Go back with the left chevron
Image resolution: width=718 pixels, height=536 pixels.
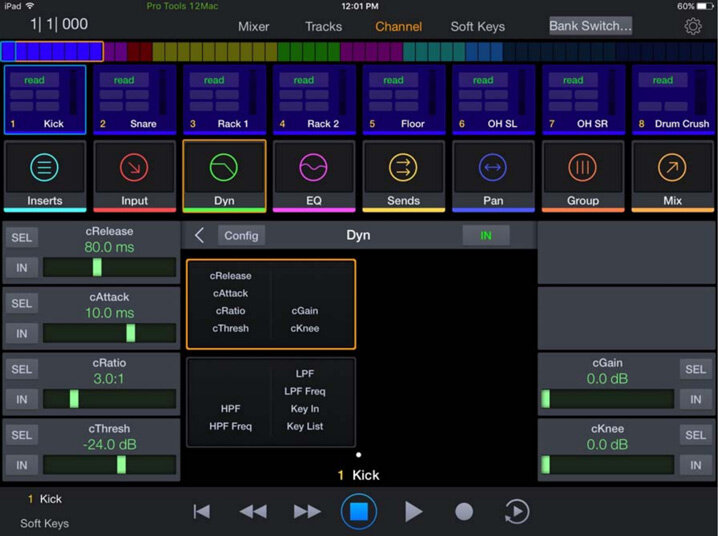point(199,236)
